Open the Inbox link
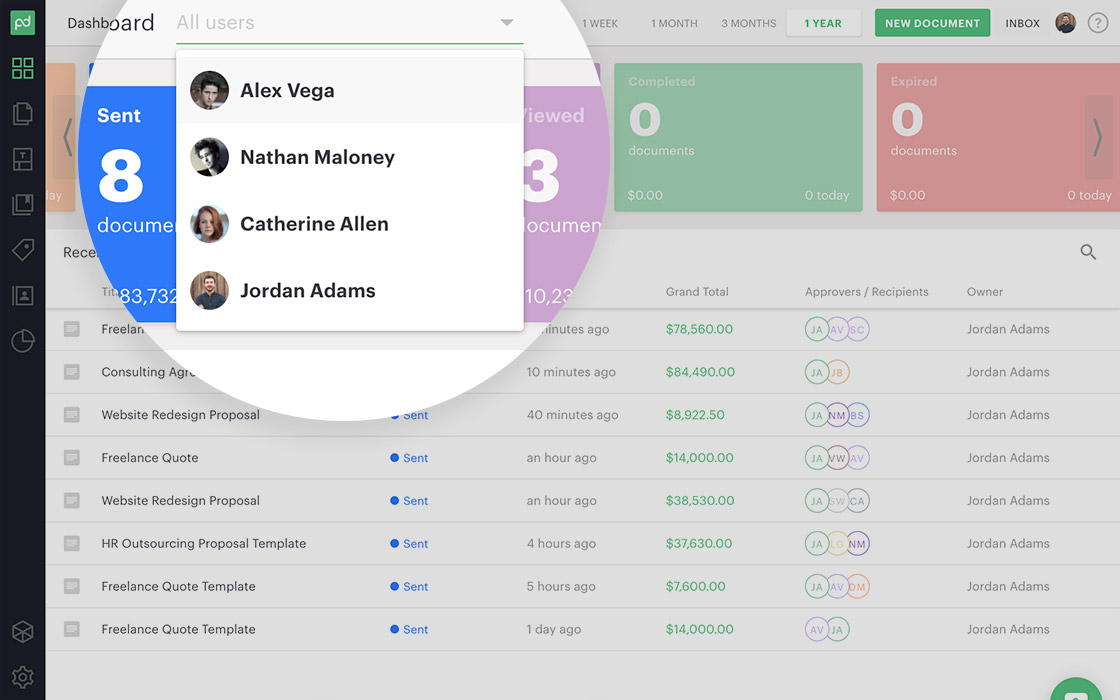1120x700 pixels. (x=1022, y=24)
